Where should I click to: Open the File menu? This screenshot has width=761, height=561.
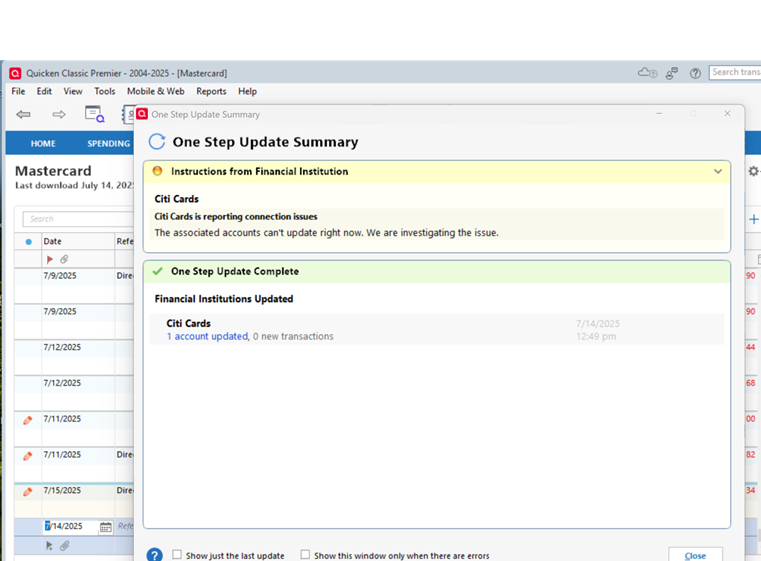(18, 91)
